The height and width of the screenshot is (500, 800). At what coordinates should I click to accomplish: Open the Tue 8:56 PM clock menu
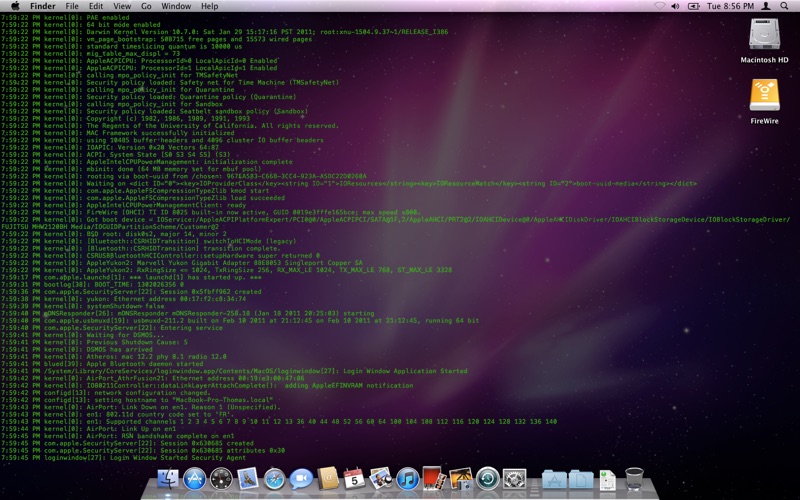pyautogui.click(x=731, y=6)
